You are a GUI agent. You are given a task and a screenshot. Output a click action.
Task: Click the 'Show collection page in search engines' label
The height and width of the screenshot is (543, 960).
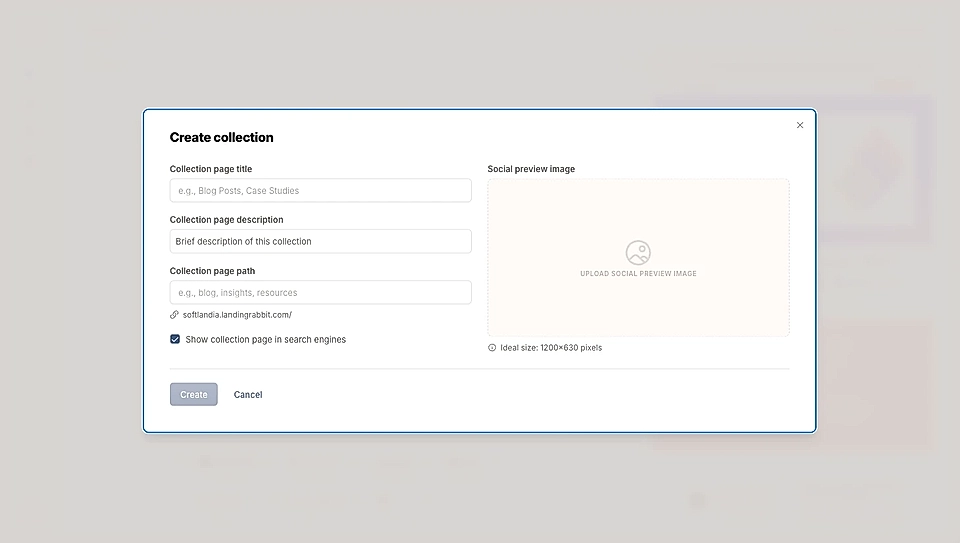point(265,340)
